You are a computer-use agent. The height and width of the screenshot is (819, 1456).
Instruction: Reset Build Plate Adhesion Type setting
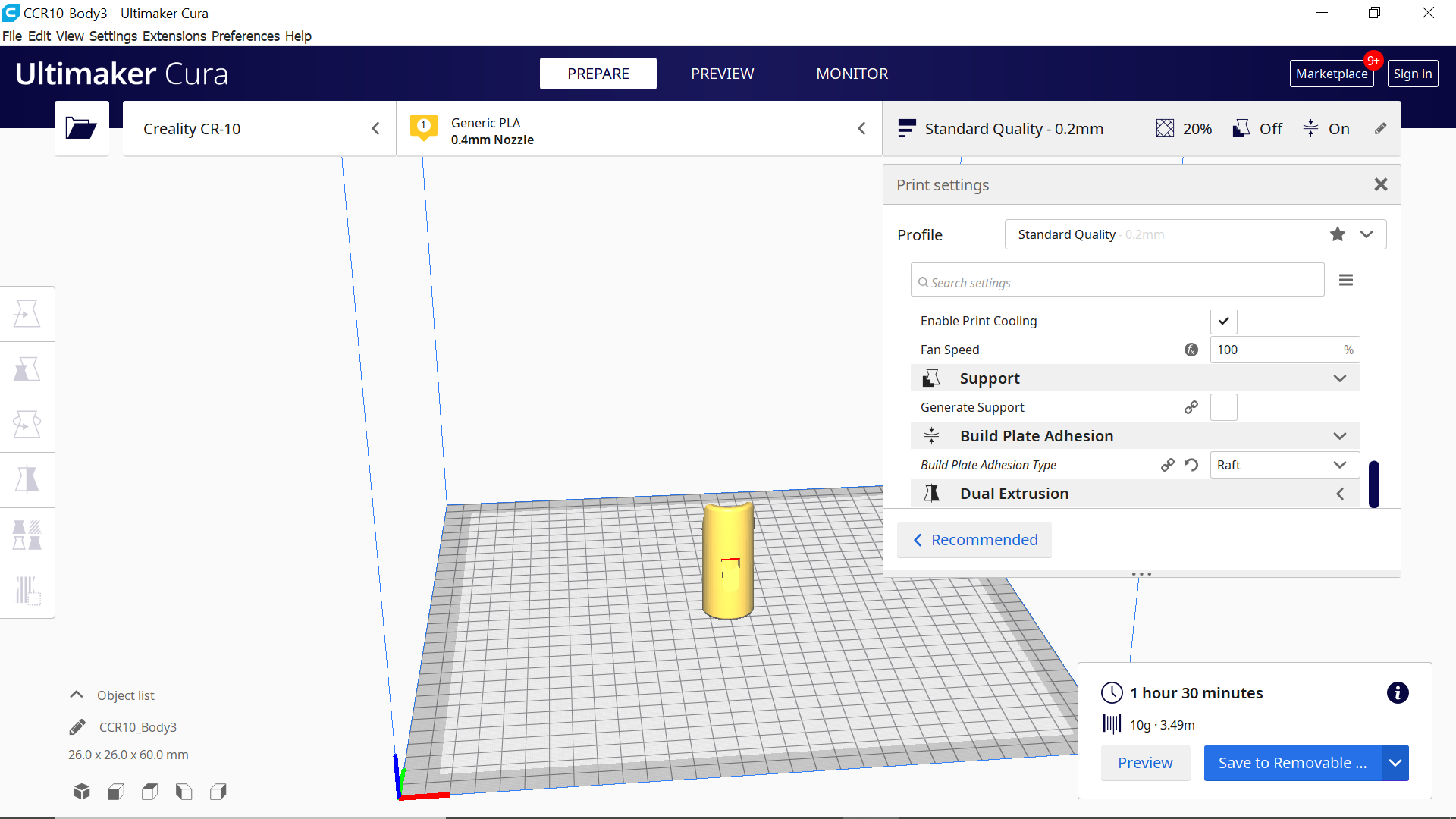coord(1191,465)
